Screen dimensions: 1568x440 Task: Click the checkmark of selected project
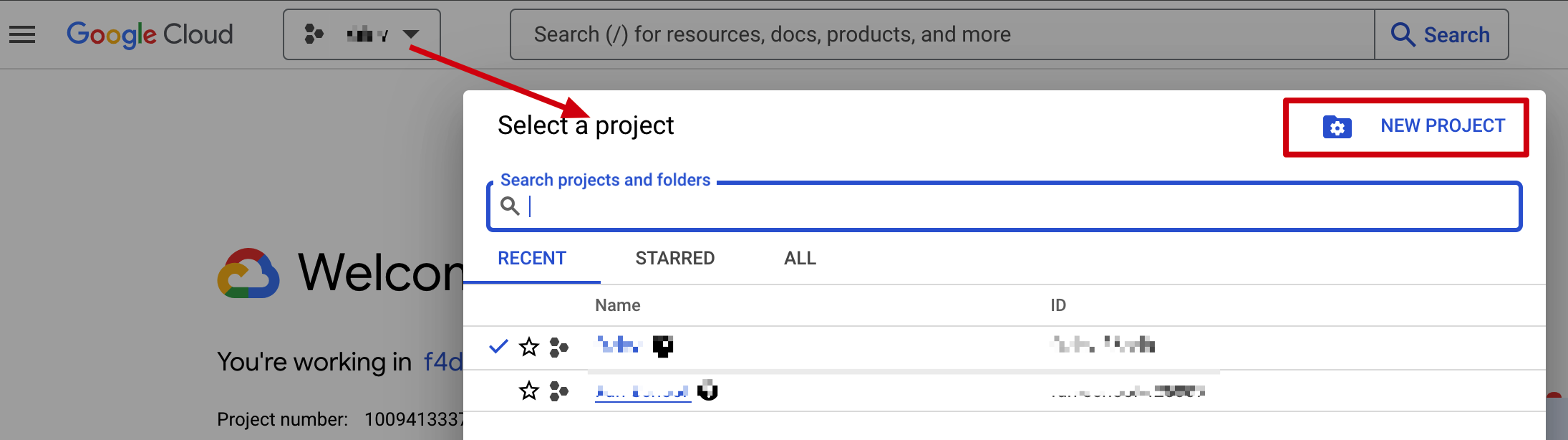pos(498,347)
